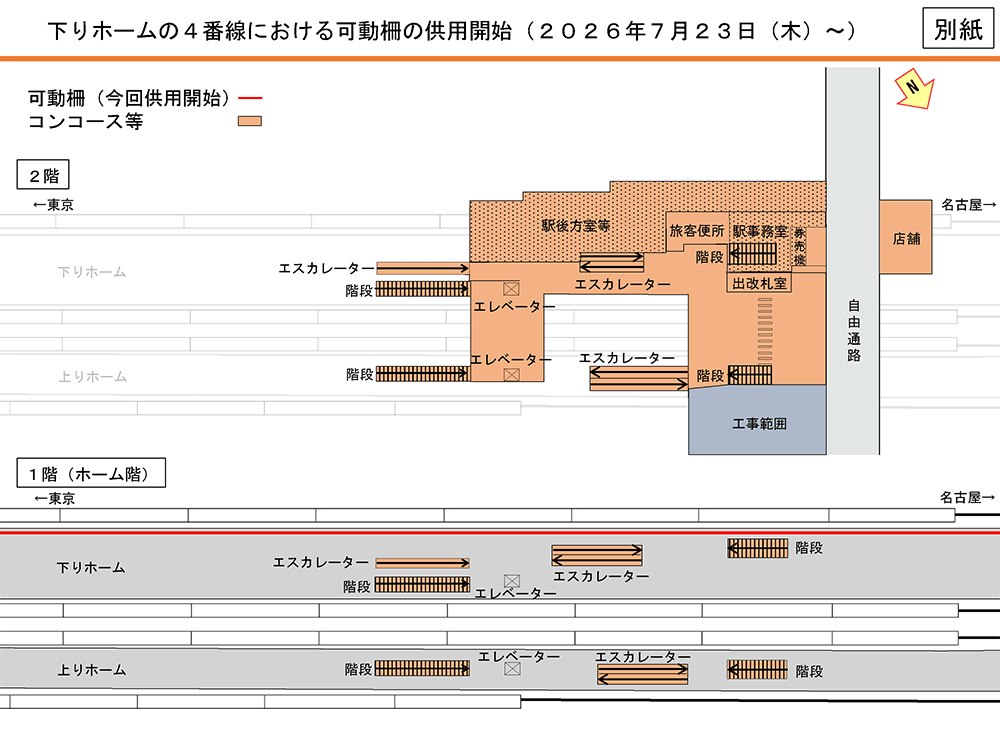Viewport: 1000px width, 750px height.
Task: Click the 出改札室 ticket gate room
Action: 760,284
